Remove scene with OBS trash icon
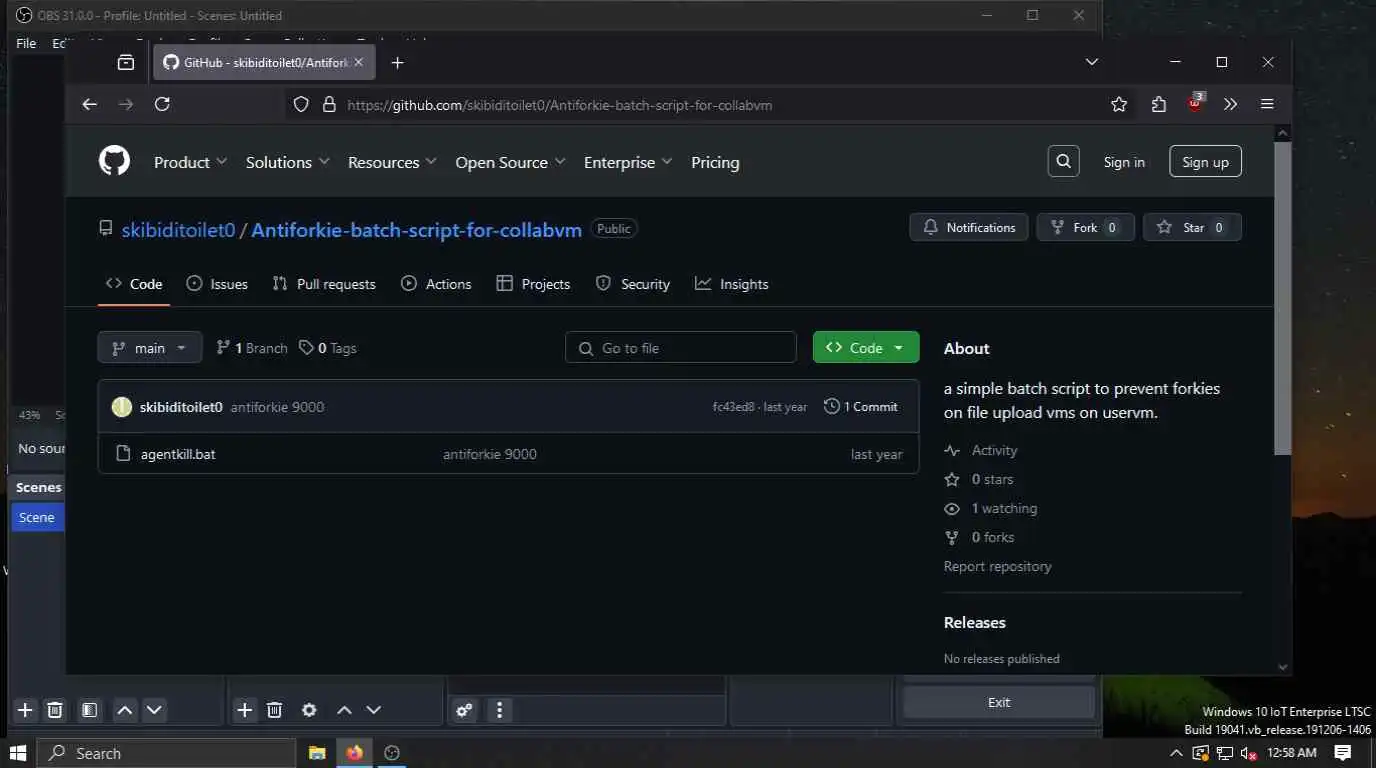Viewport: 1376px width, 768px height. point(55,710)
